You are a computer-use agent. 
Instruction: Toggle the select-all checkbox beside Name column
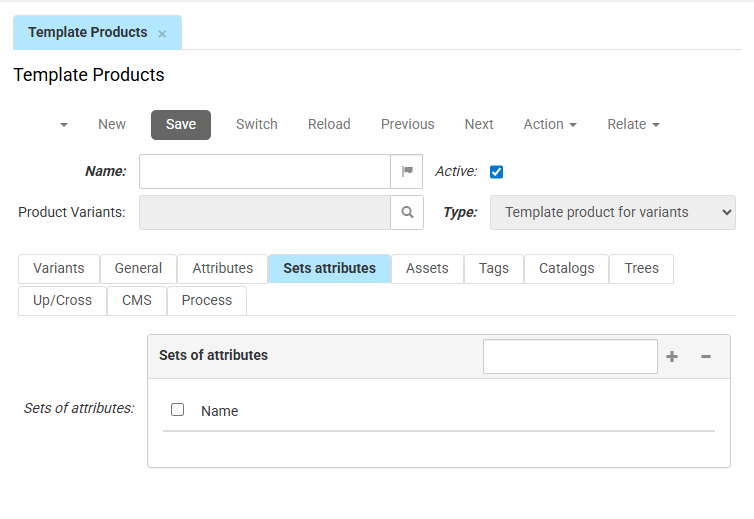[x=177, y=410]
